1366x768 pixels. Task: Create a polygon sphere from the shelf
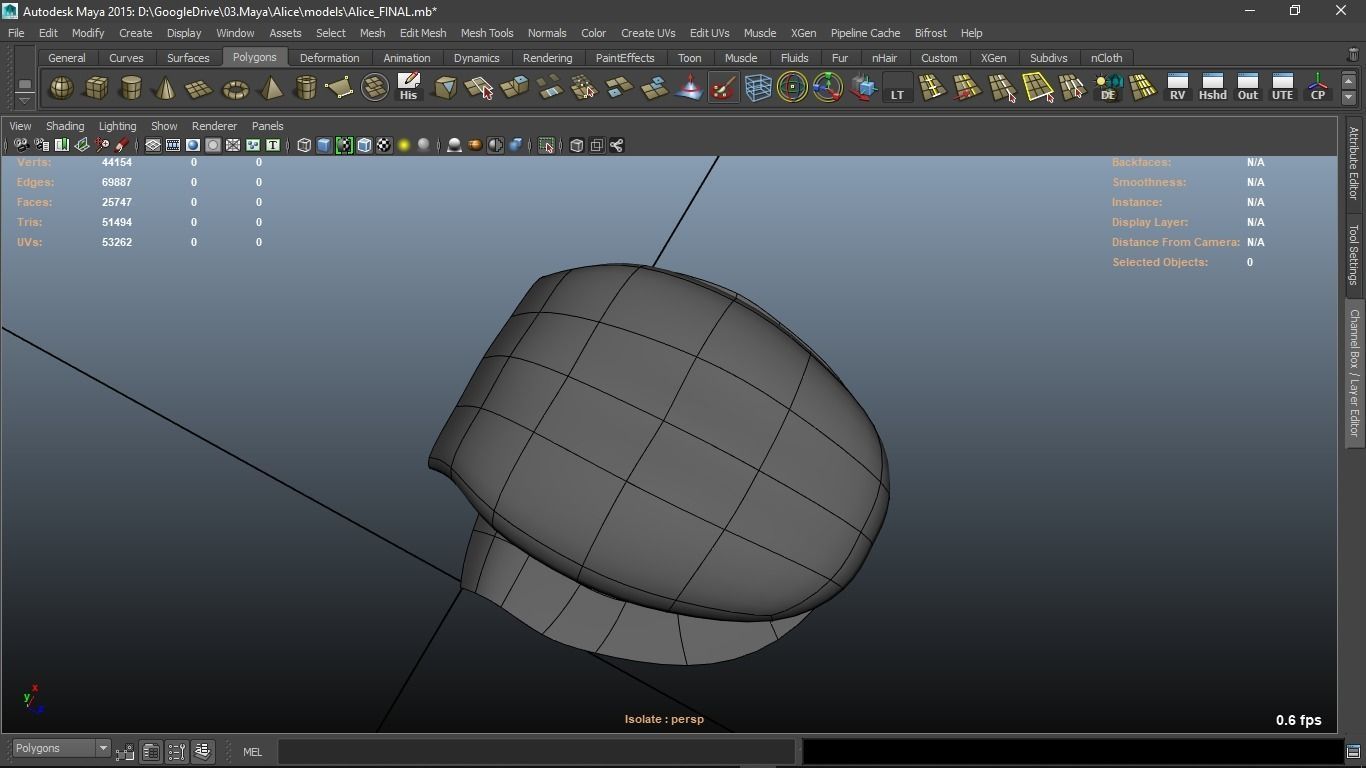[61, 88]
